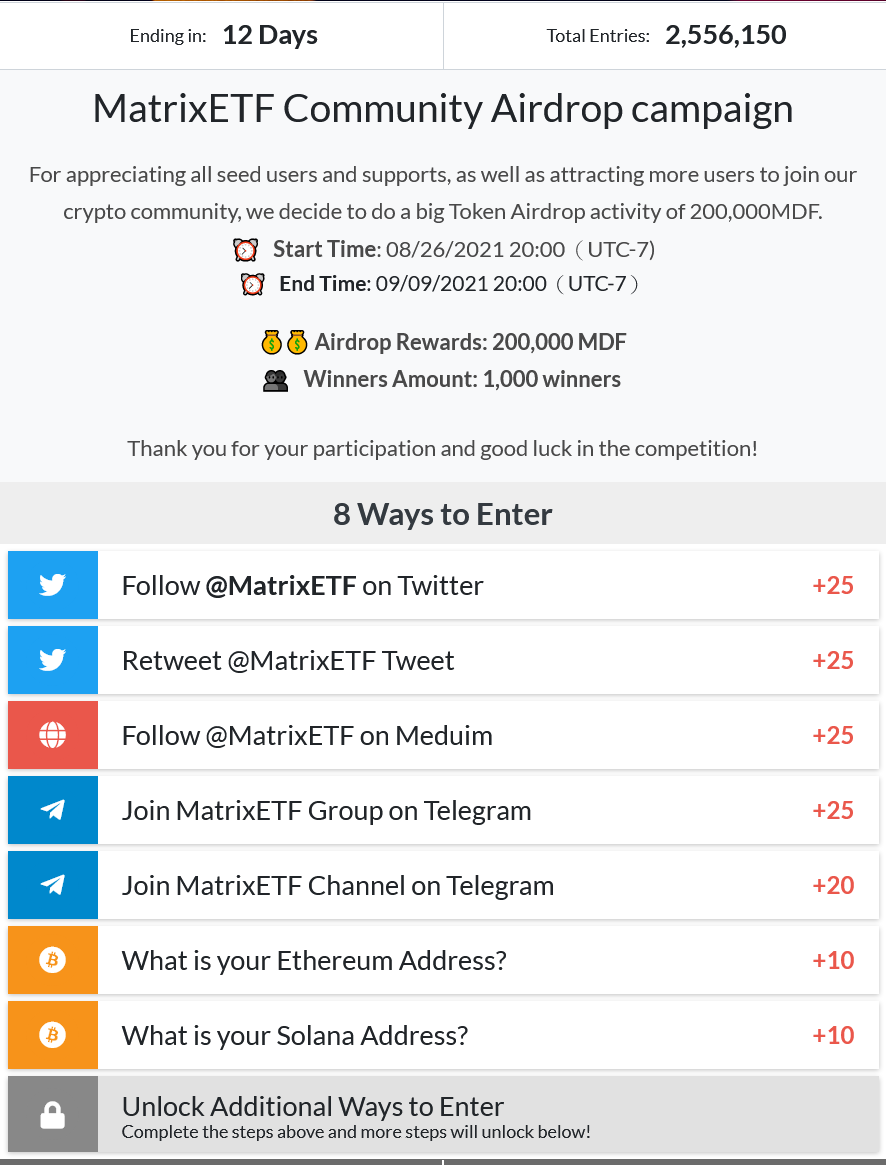886x1165 pixels.
Task: Expand the Follow @MatrixETF on Twitter entry
Action: (444, 585)
